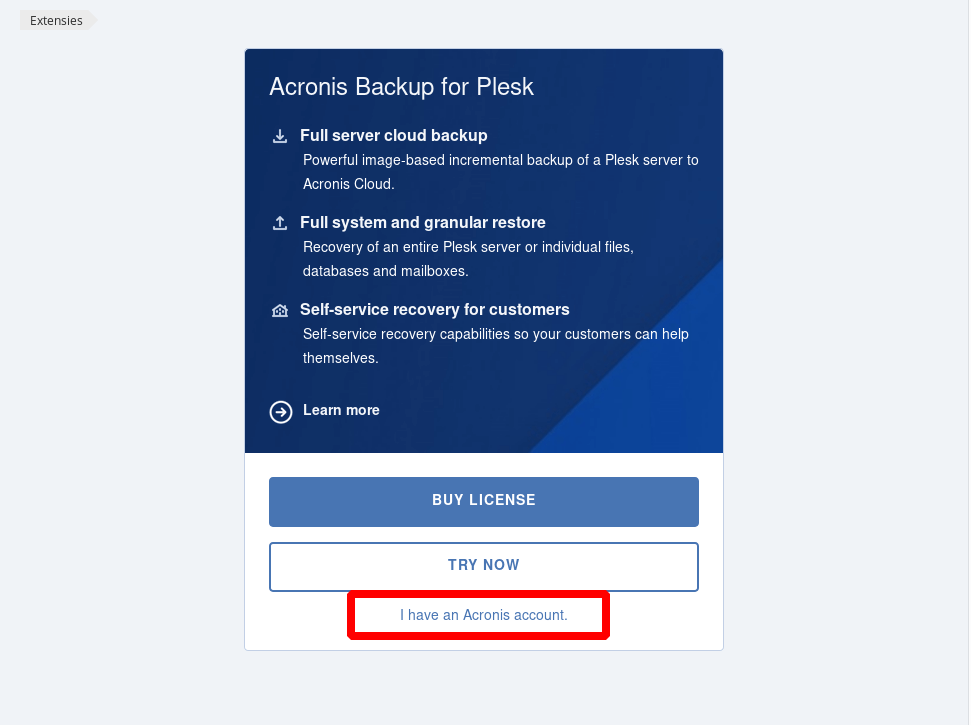The image size is (971, 725).
Task: Go back via the Extensies breadcrumb
Action: pos(56,20)
